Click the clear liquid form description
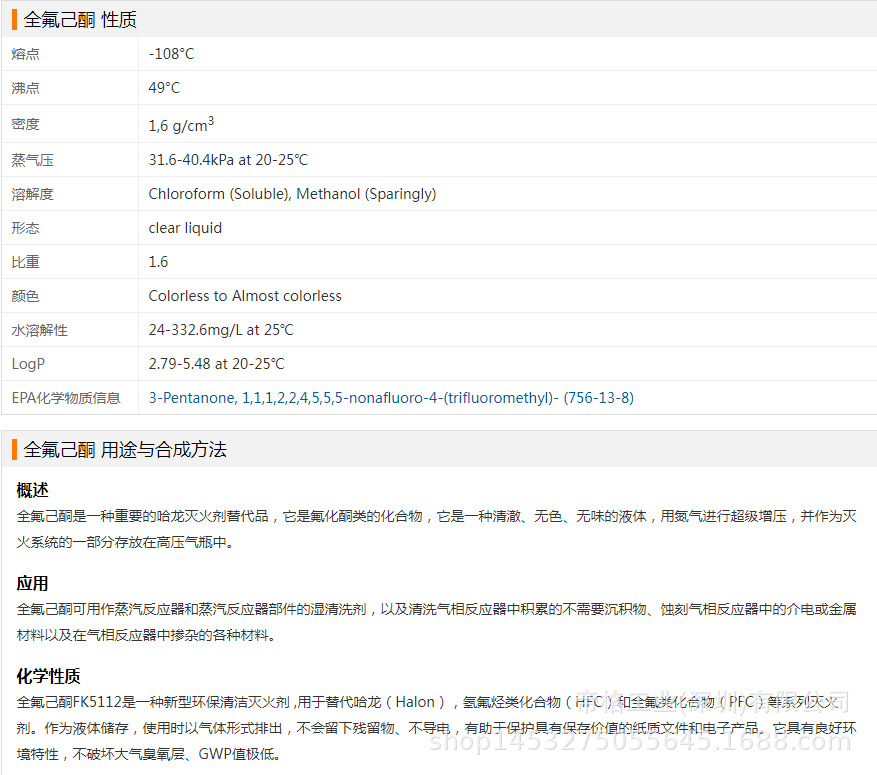Screen dimensions: 877x775 click(185, 228)
